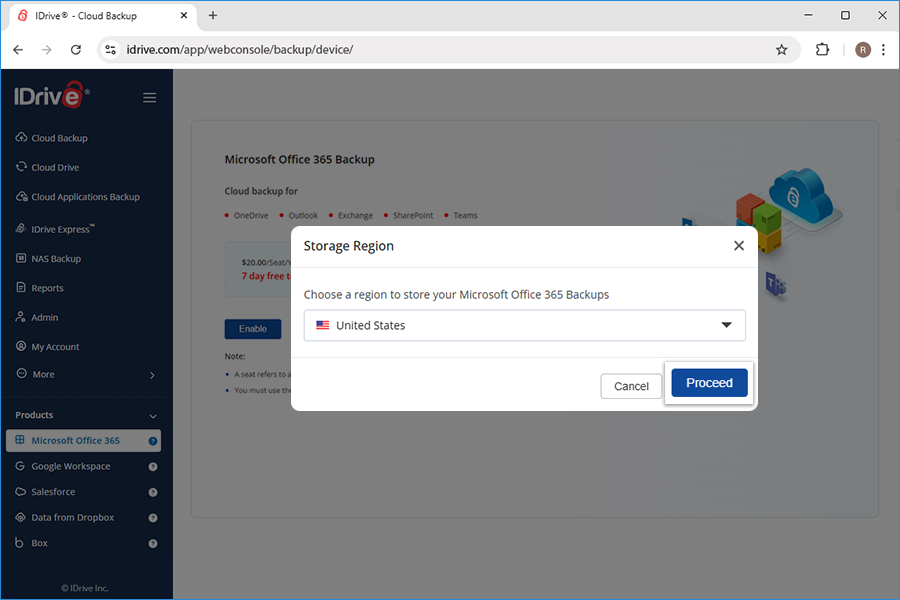Image resolution: width=900 pixels, height=600 pixels.
Task: Click the Cloud Backup cloud icon
Action: [x=21, y=137]
